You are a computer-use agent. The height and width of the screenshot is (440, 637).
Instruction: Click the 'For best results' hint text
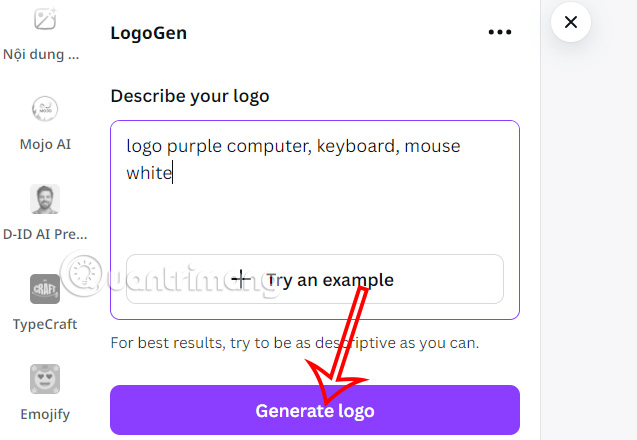(x=295, y=343)
